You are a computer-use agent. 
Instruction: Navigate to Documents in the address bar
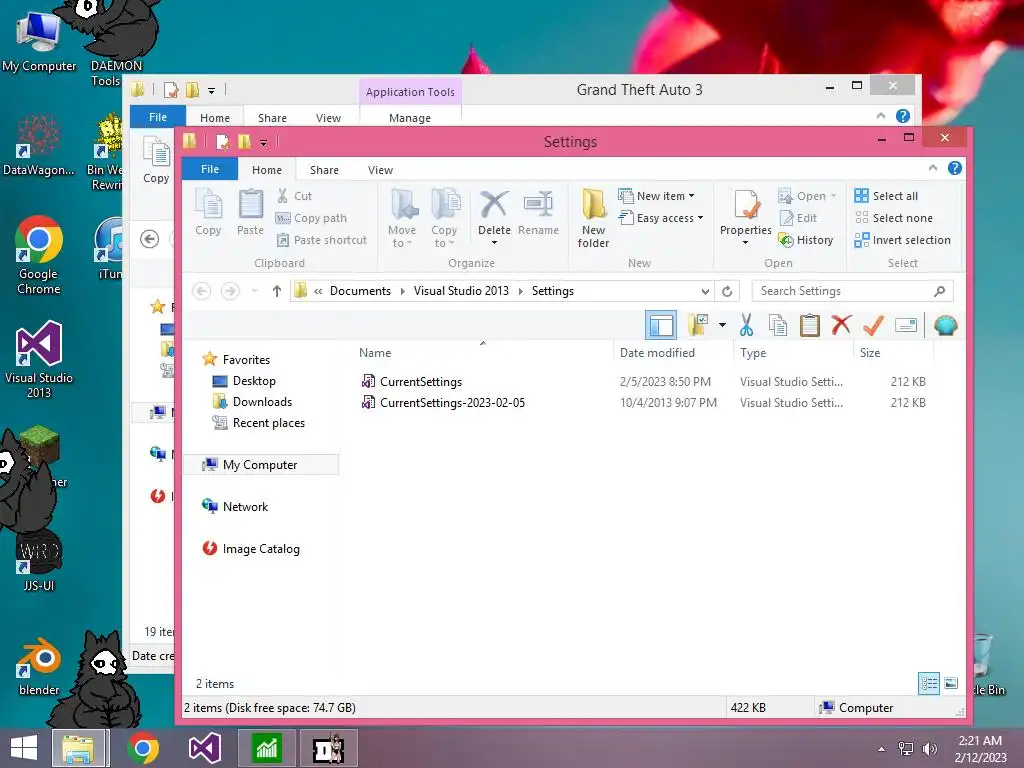360,291
